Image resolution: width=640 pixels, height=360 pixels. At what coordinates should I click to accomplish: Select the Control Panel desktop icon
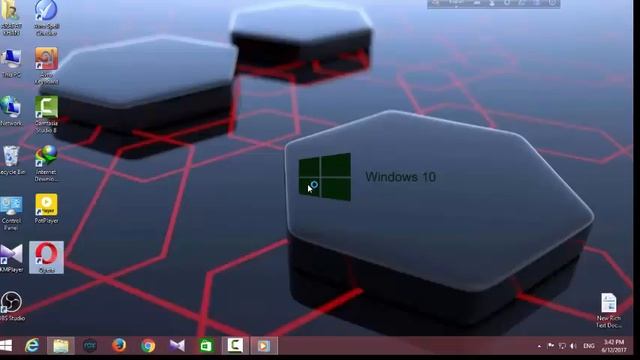(11, 213)
